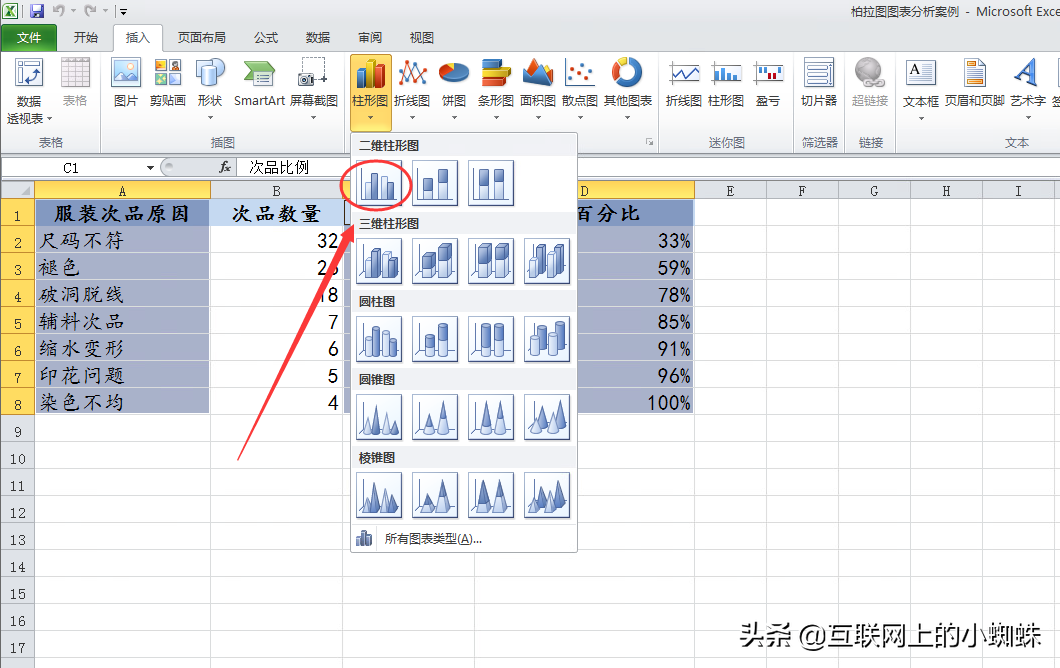The height and width of the screenshot is (668, 1060).
Task: Select cell with 褪色
Action: 122,268
